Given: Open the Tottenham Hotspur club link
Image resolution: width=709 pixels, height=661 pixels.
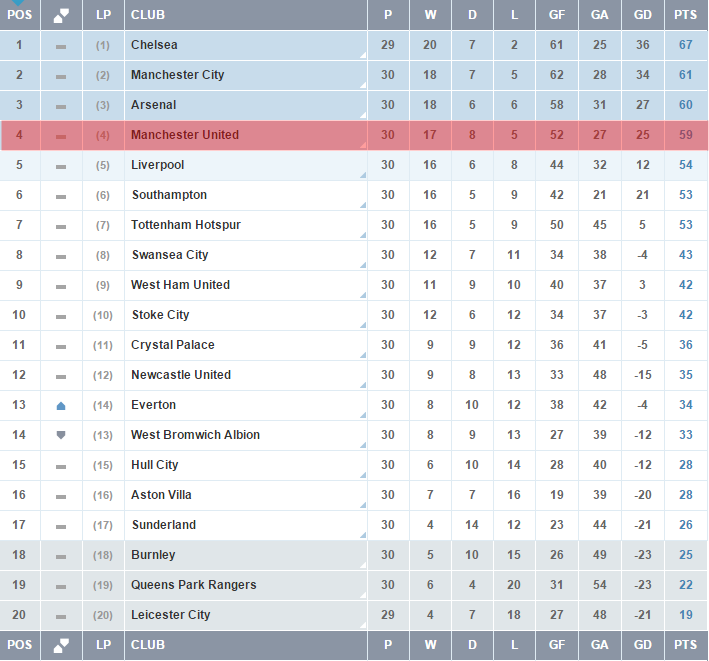Looking at the screenshot, I should tap(186, 225).
